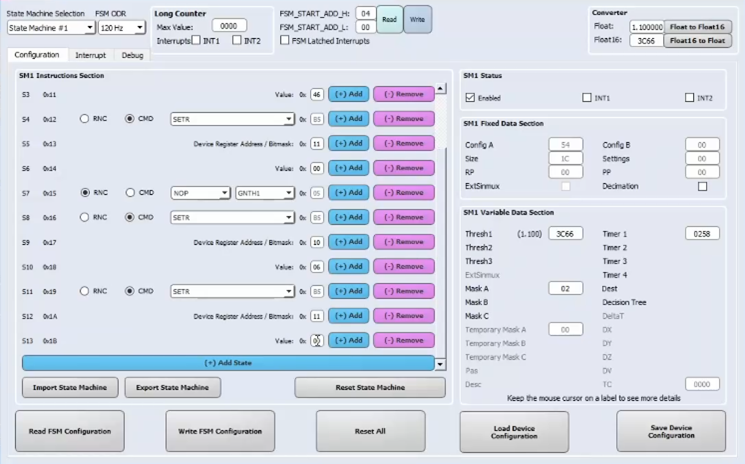The height and width of the screenshot is (464, 745).
Task: Click Float16 to Float converter button
Action: 697,41
